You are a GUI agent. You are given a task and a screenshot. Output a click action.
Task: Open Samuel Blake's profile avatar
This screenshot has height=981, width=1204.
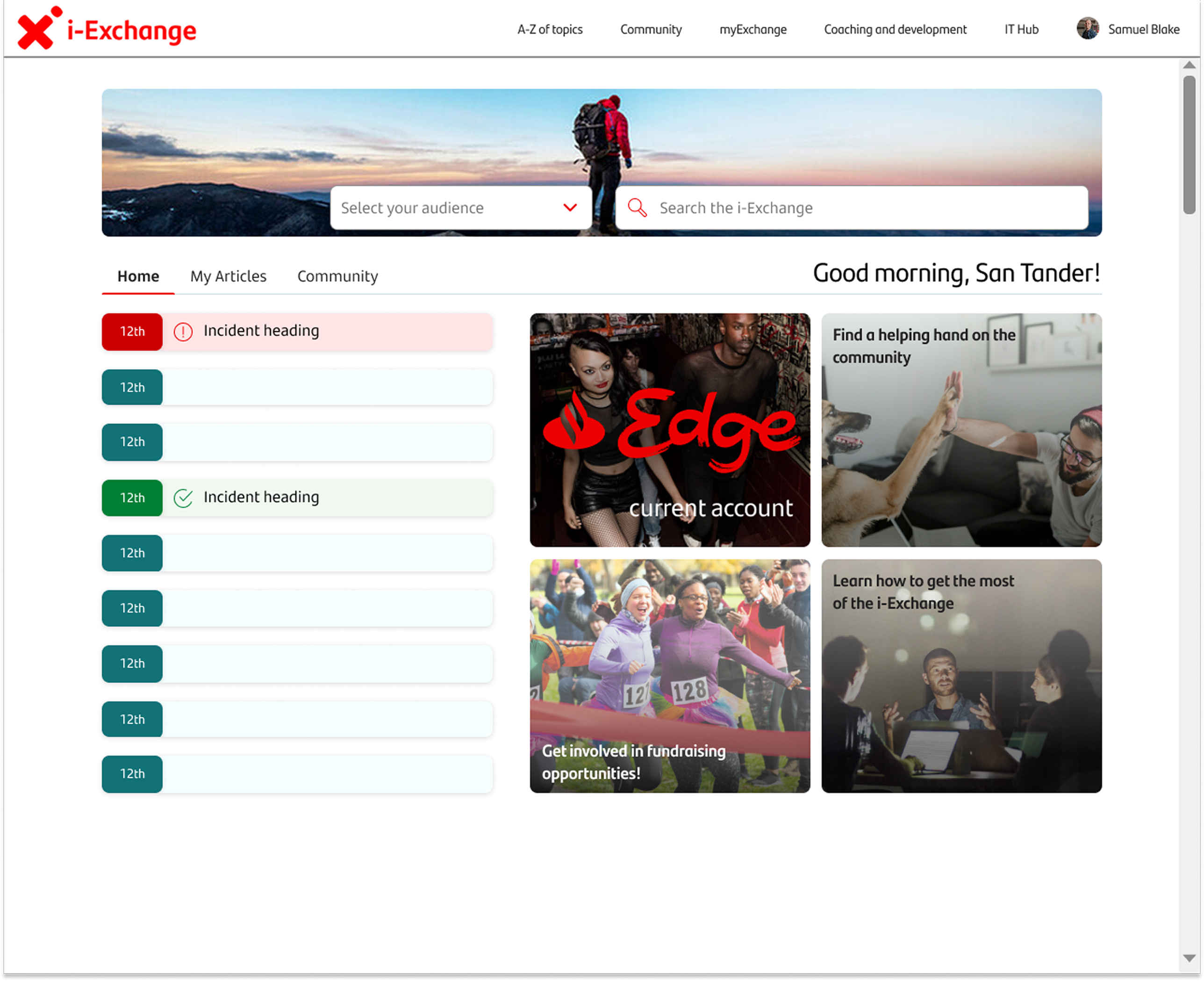(1088, 28)
